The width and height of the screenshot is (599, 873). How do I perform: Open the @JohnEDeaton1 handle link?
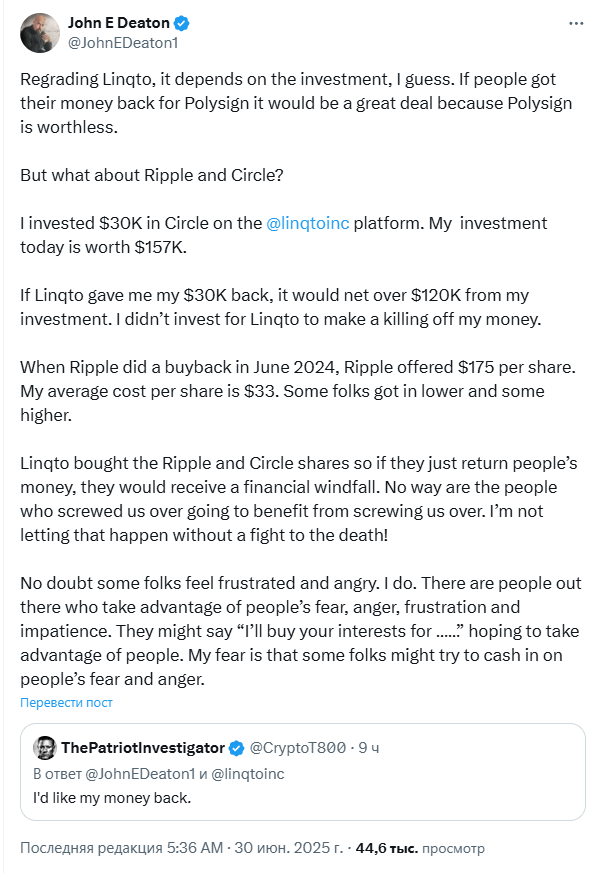pyautogui.click(x=123, y=43)
